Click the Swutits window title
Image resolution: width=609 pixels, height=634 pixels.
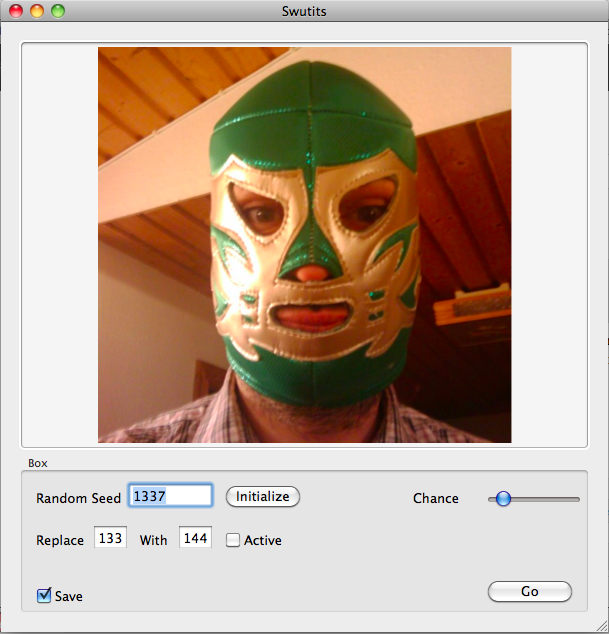(304, 11)
